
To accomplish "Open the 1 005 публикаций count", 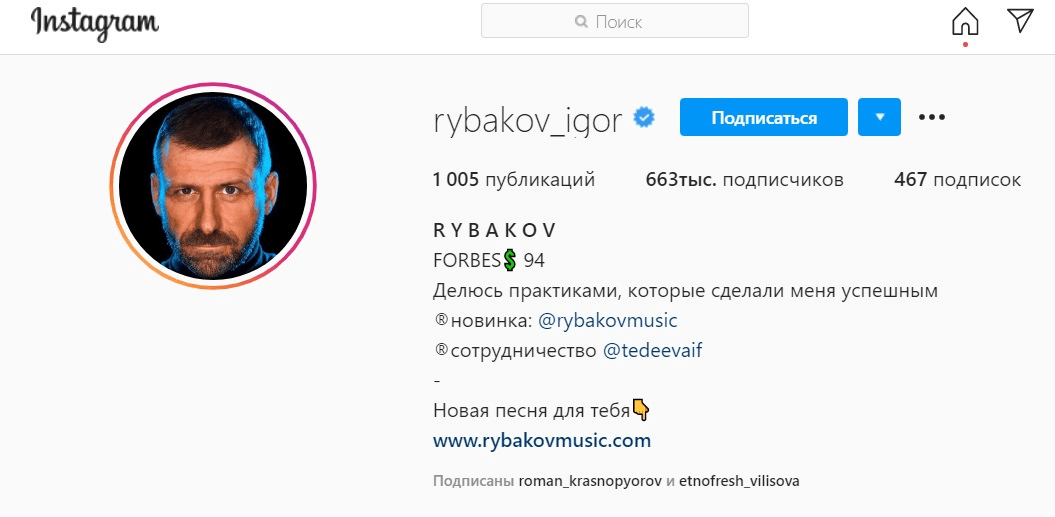I will (514, 180).
